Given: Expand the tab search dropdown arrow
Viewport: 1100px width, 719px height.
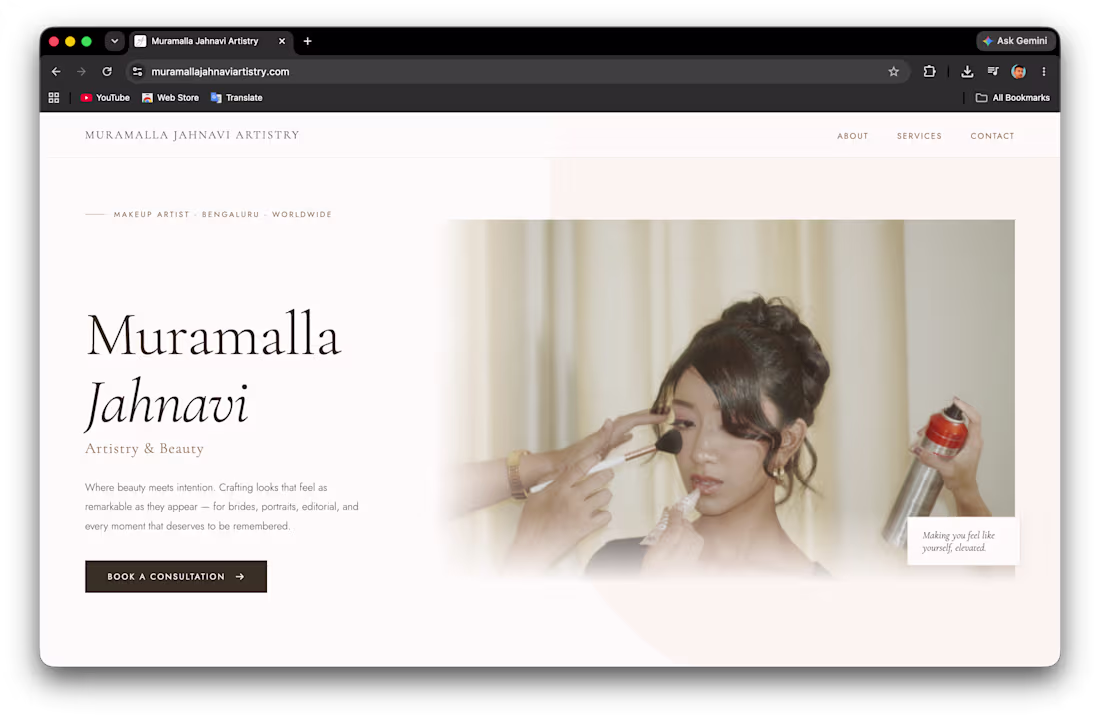Looking at the screenshot, I should pos(114,41).
